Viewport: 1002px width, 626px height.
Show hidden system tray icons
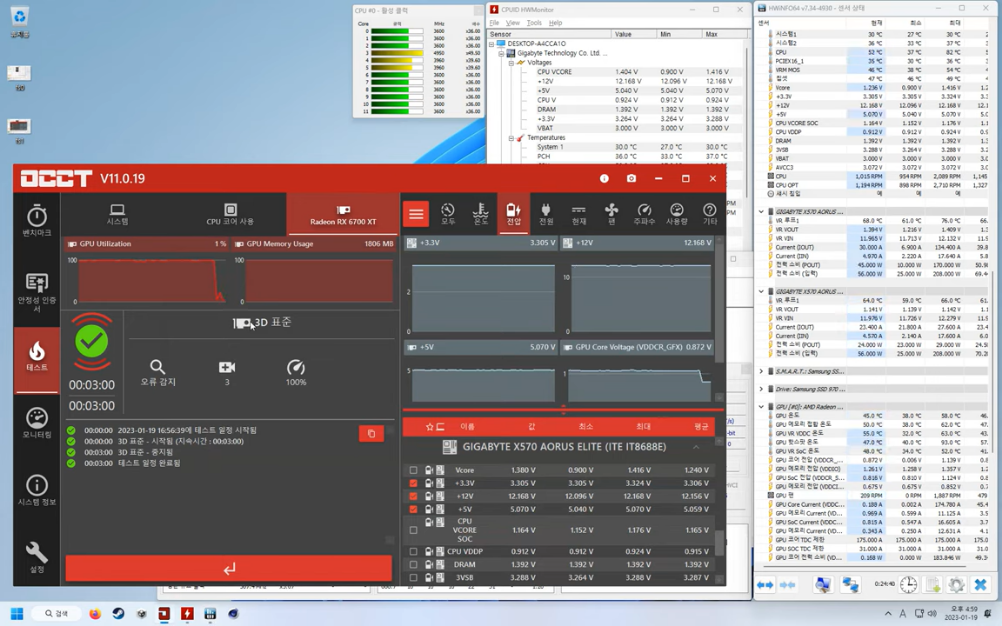(x=888, y=613)
